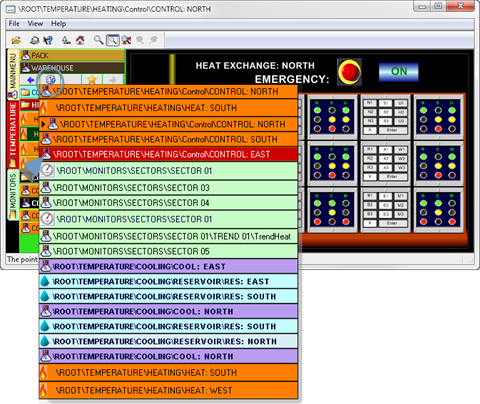This screenshot has width=480, height=404.
Task: Click the X key in the R/X/W keypad
Action: coord(370,176)
